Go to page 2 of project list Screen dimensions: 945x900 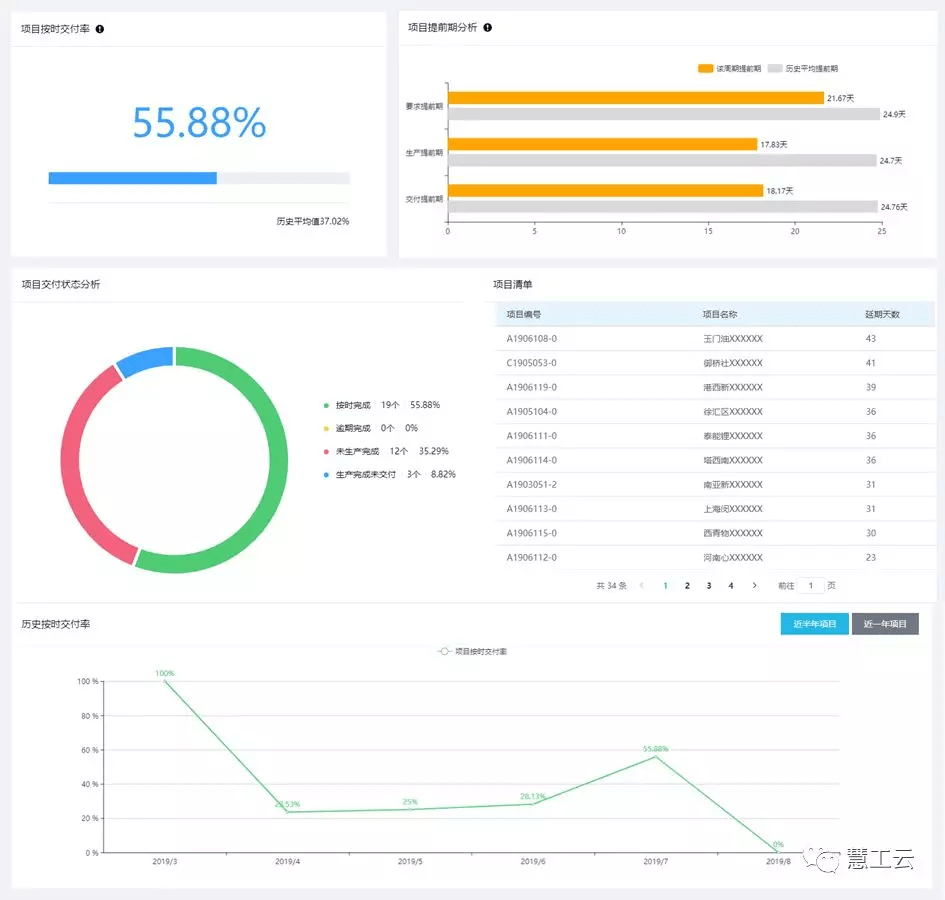click(687, 585)
